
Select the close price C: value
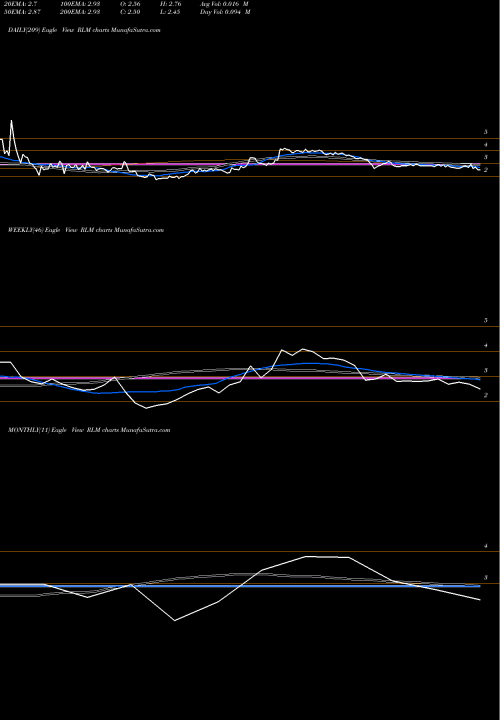coord(130,12)
